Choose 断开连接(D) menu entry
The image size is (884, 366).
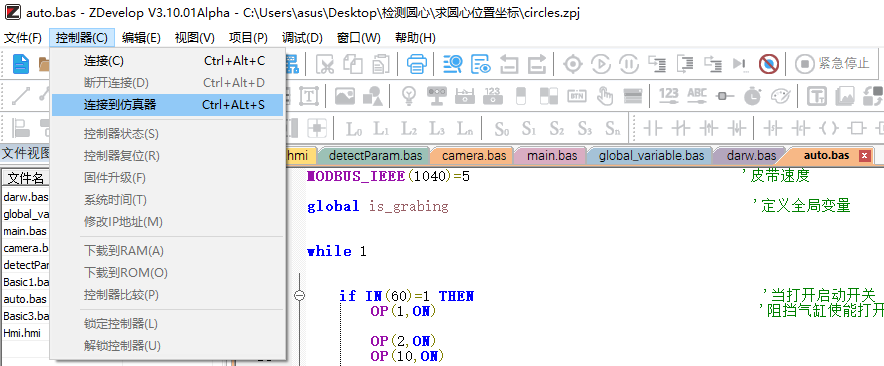(x=167, y=83)
